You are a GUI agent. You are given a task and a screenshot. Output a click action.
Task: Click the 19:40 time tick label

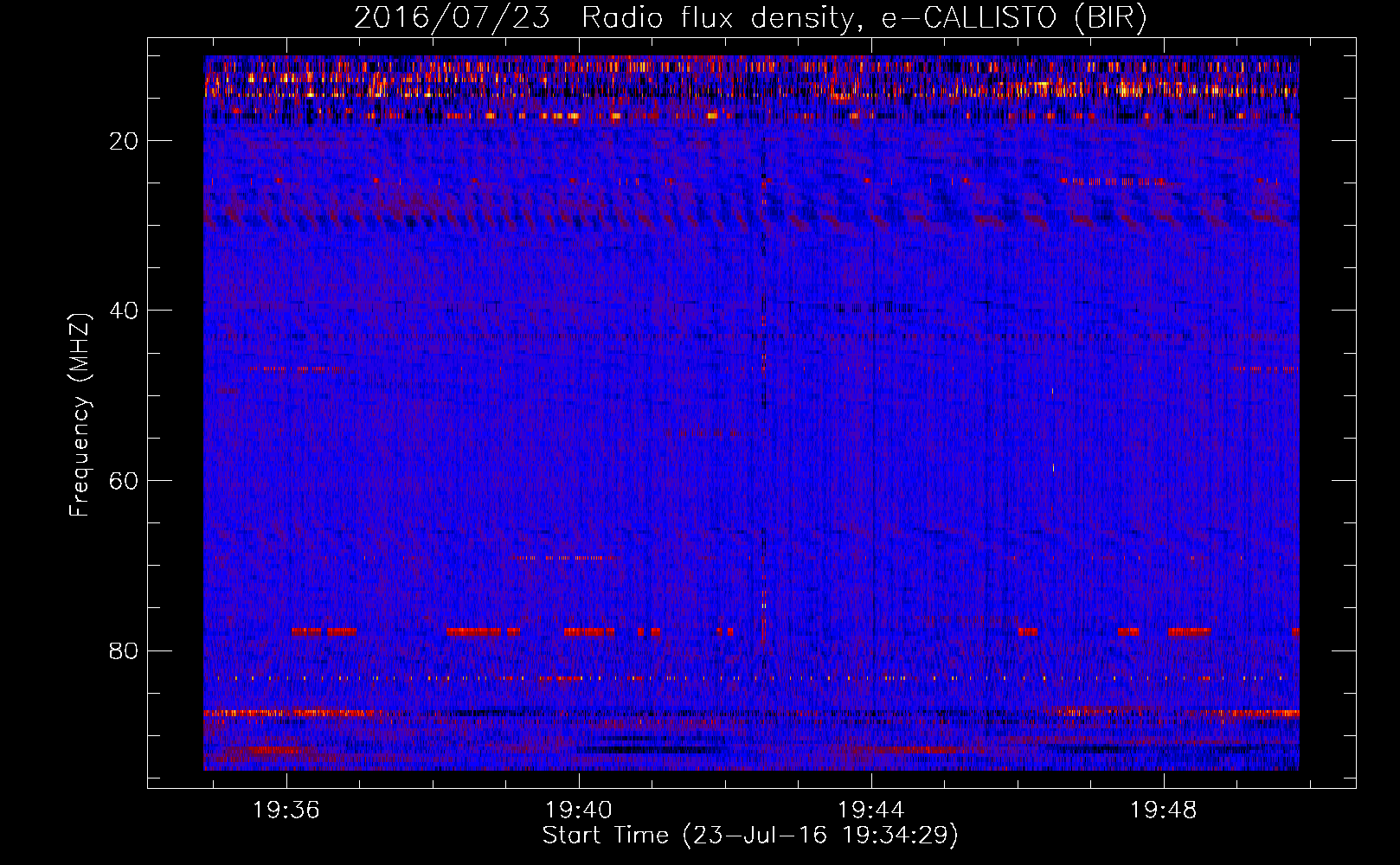tap(579, 810)
